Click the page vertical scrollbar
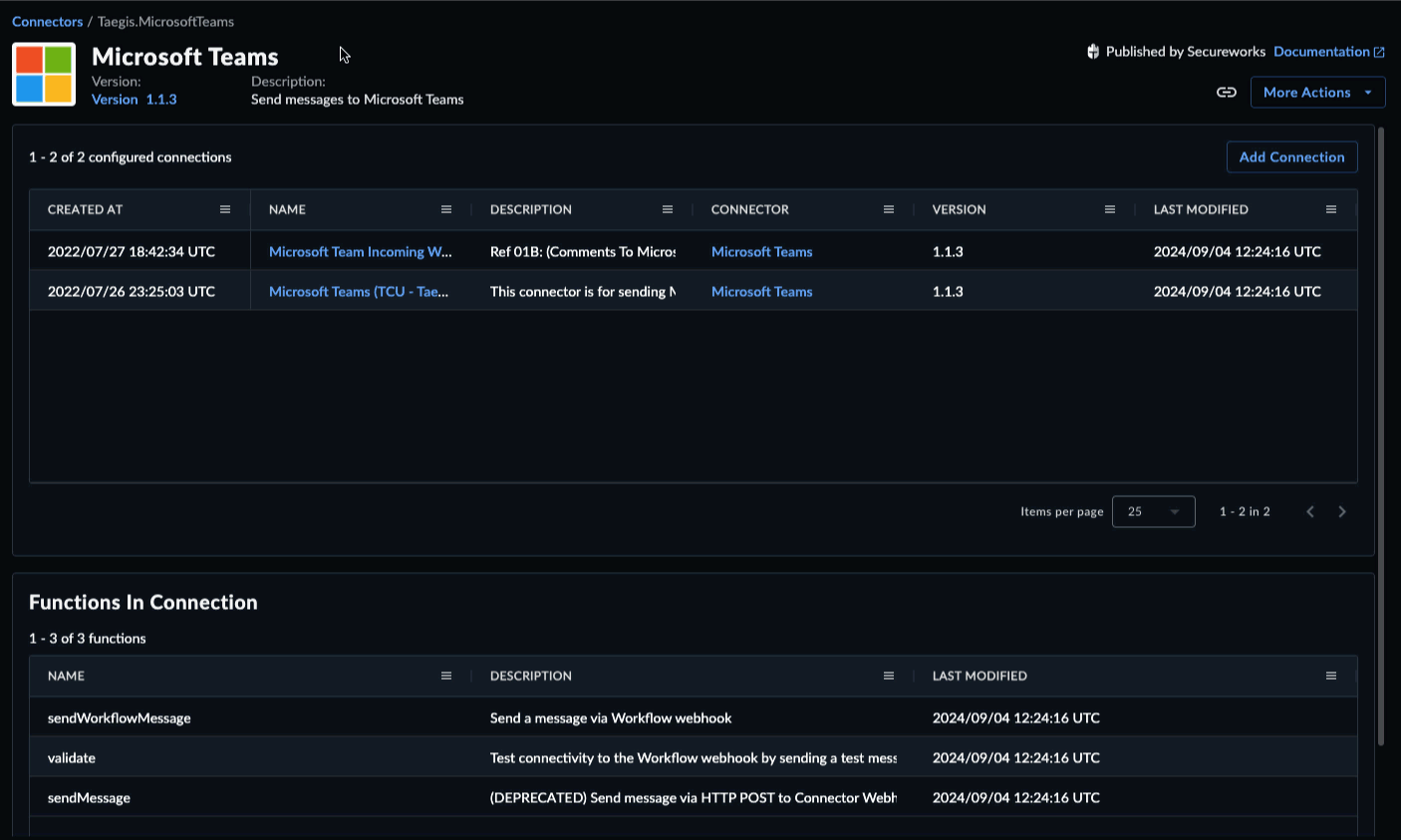 click(1380, 435)
